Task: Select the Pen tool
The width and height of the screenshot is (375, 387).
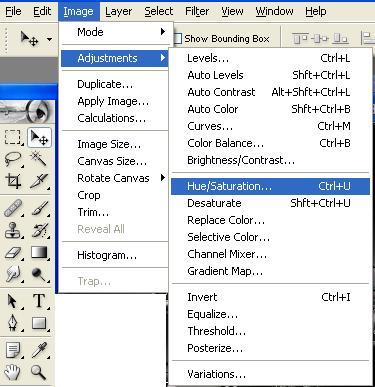Action: pos(13,323)
